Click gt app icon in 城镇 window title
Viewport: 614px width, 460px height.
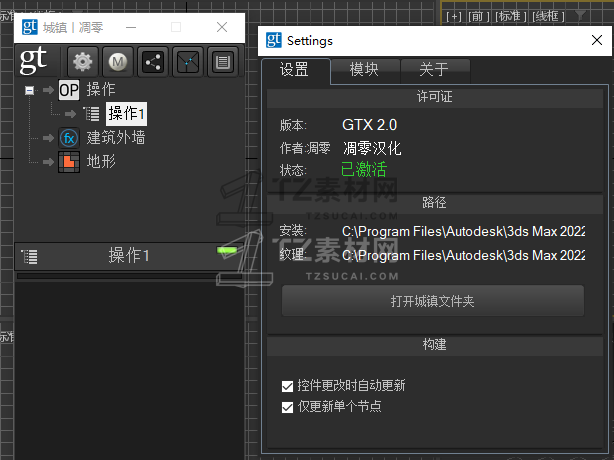point(30,27)
